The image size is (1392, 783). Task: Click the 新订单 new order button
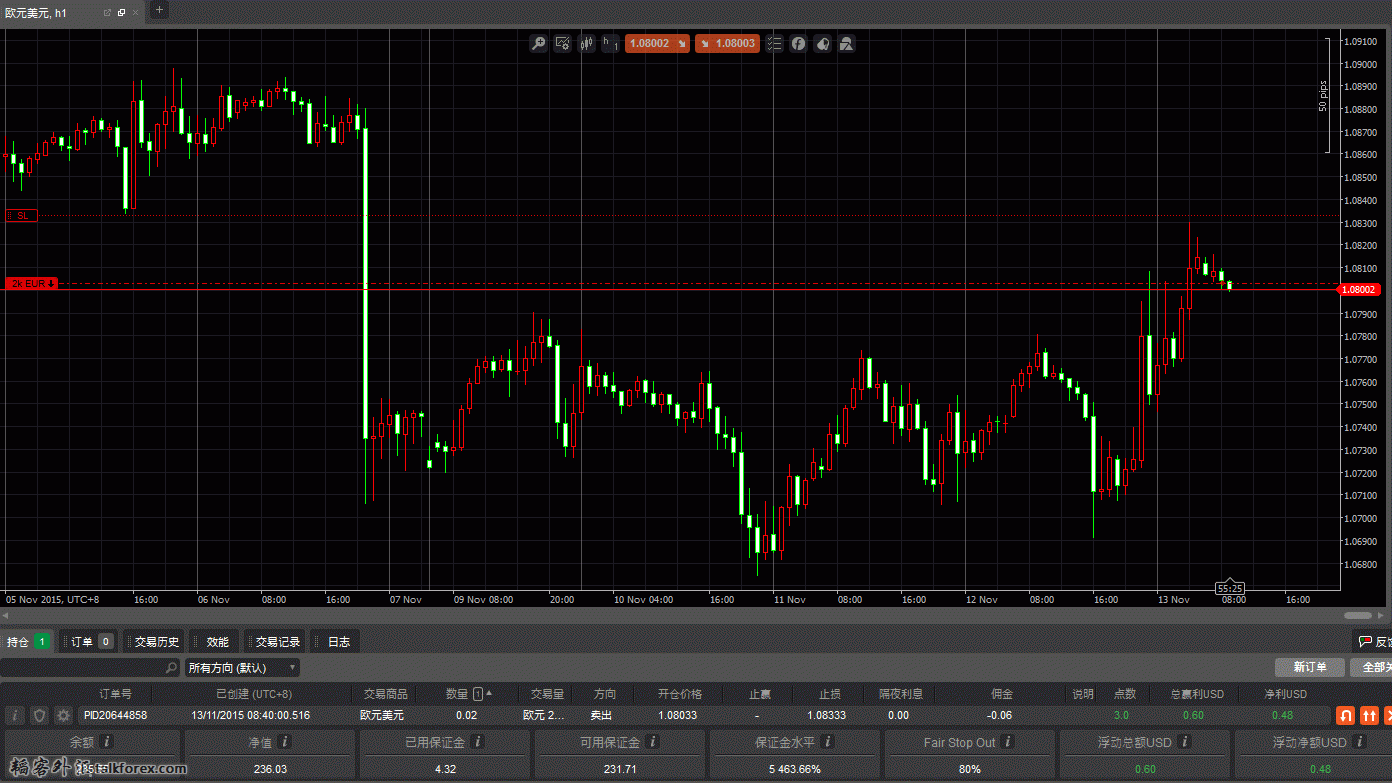click(1309, 667)
